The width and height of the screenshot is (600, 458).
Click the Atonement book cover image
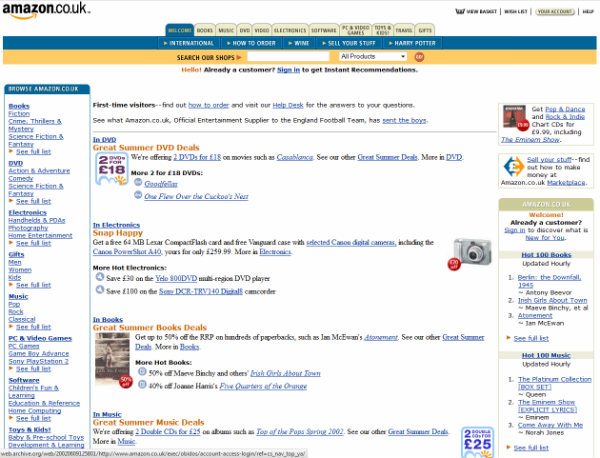pyautogui.click(x=112, y=359)
